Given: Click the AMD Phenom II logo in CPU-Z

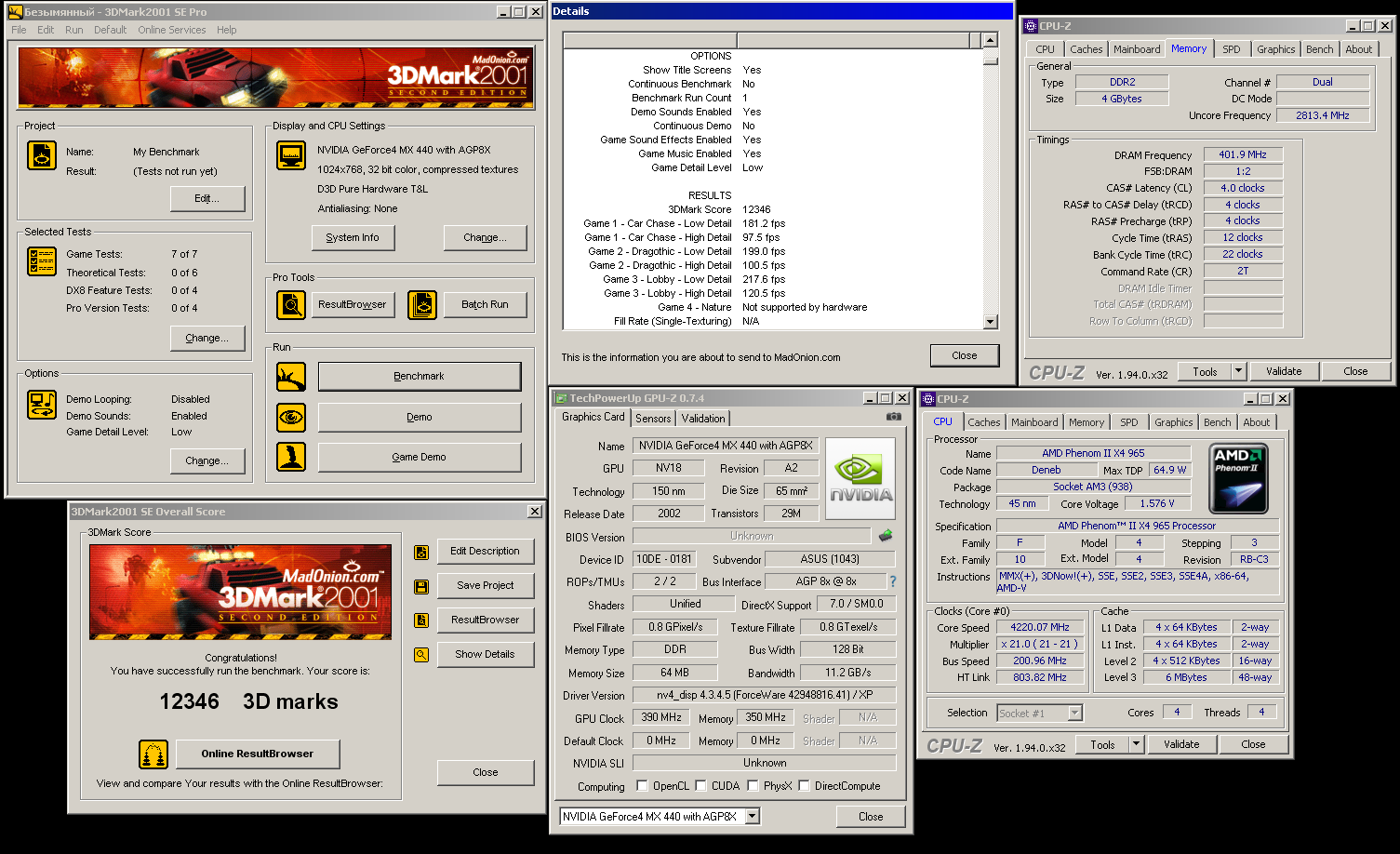Looking at the screenshot, I should (x=1239, y=479).
